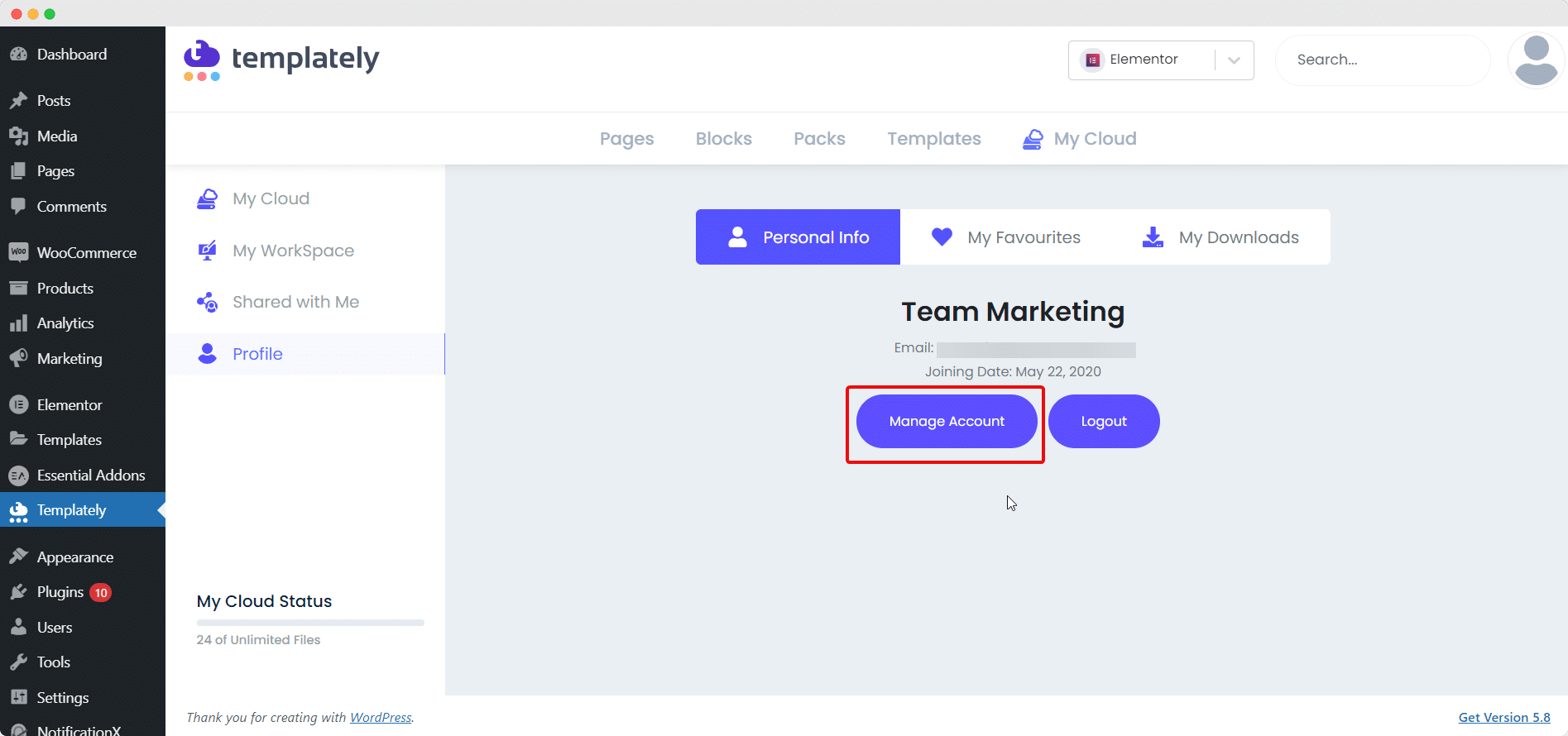Switch to the Blocks tab
The width and height of the screenshot is (1568, 736).
[x=724, y=139]
